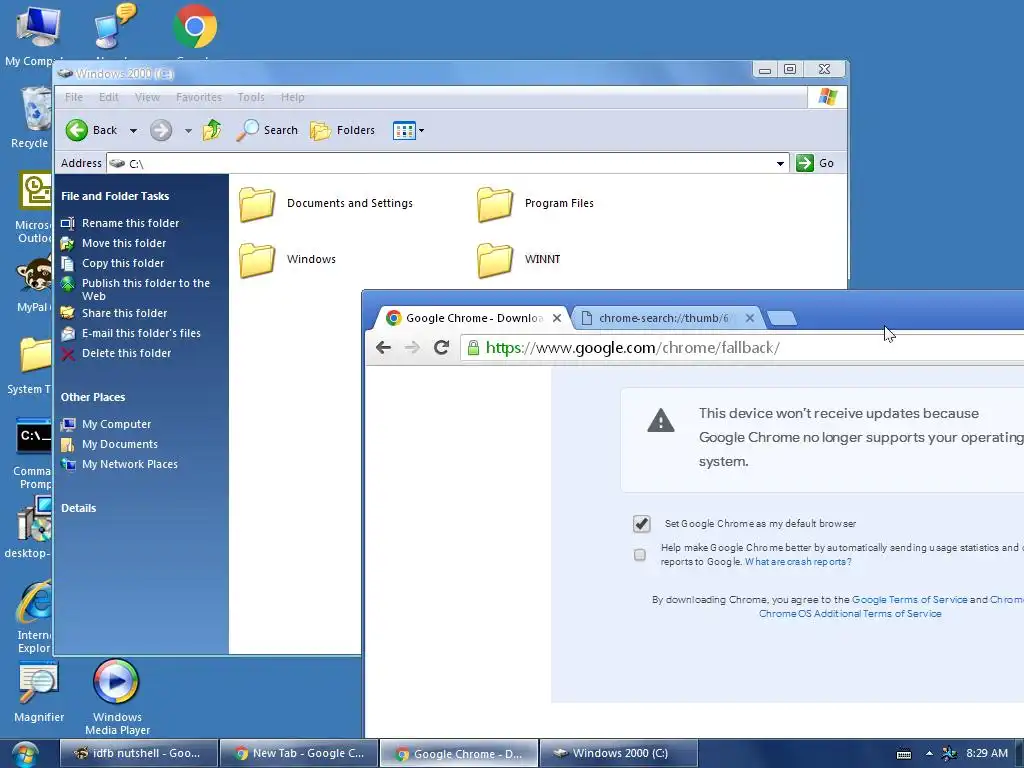Select the WINNT folder

click(519, 259)
